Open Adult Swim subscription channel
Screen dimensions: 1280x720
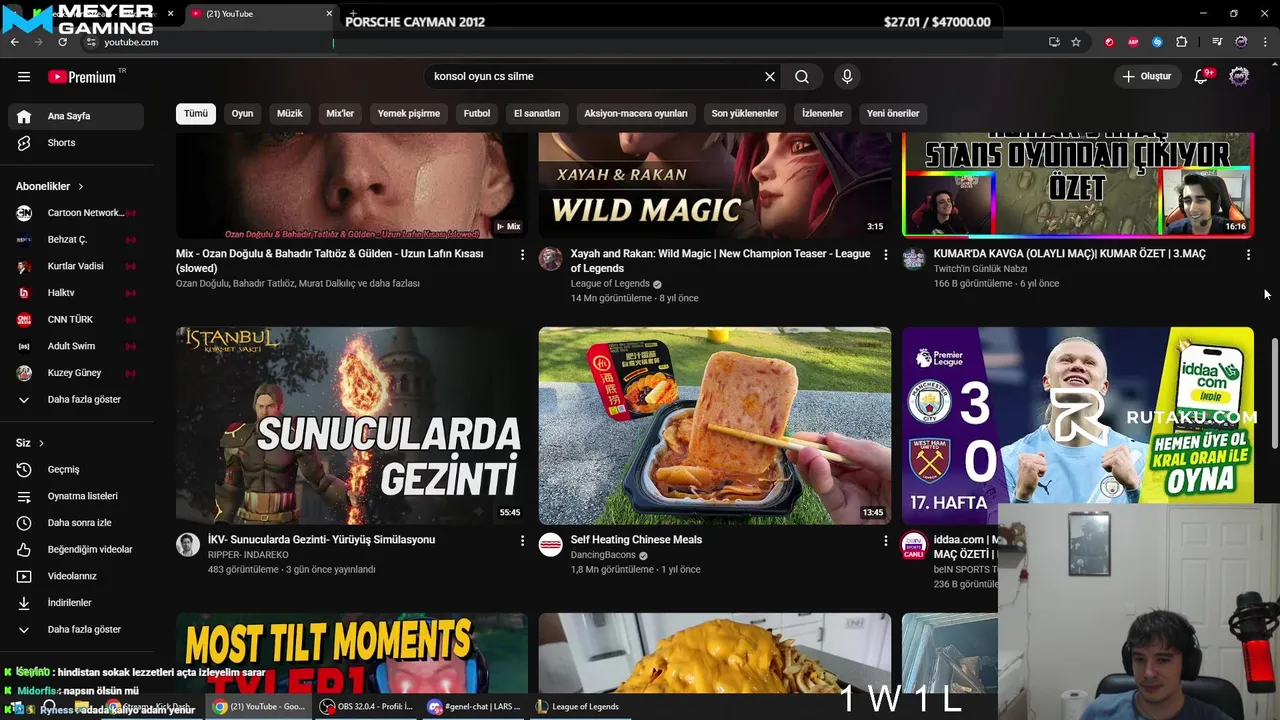point(76,346)
